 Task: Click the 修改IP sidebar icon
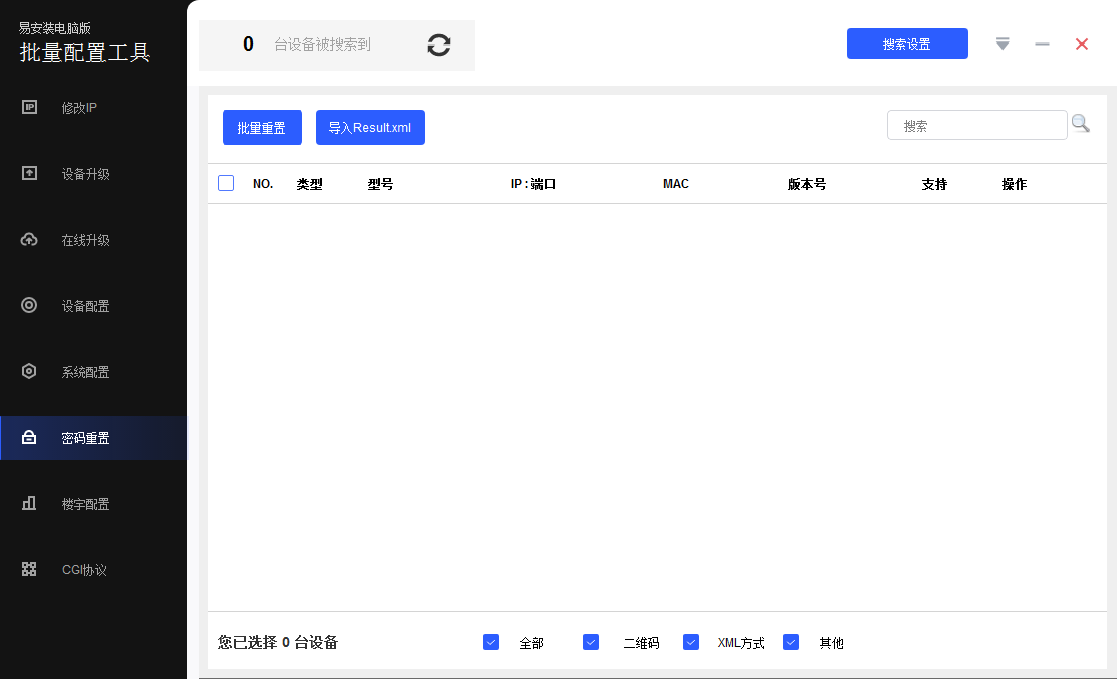point(30,107)
